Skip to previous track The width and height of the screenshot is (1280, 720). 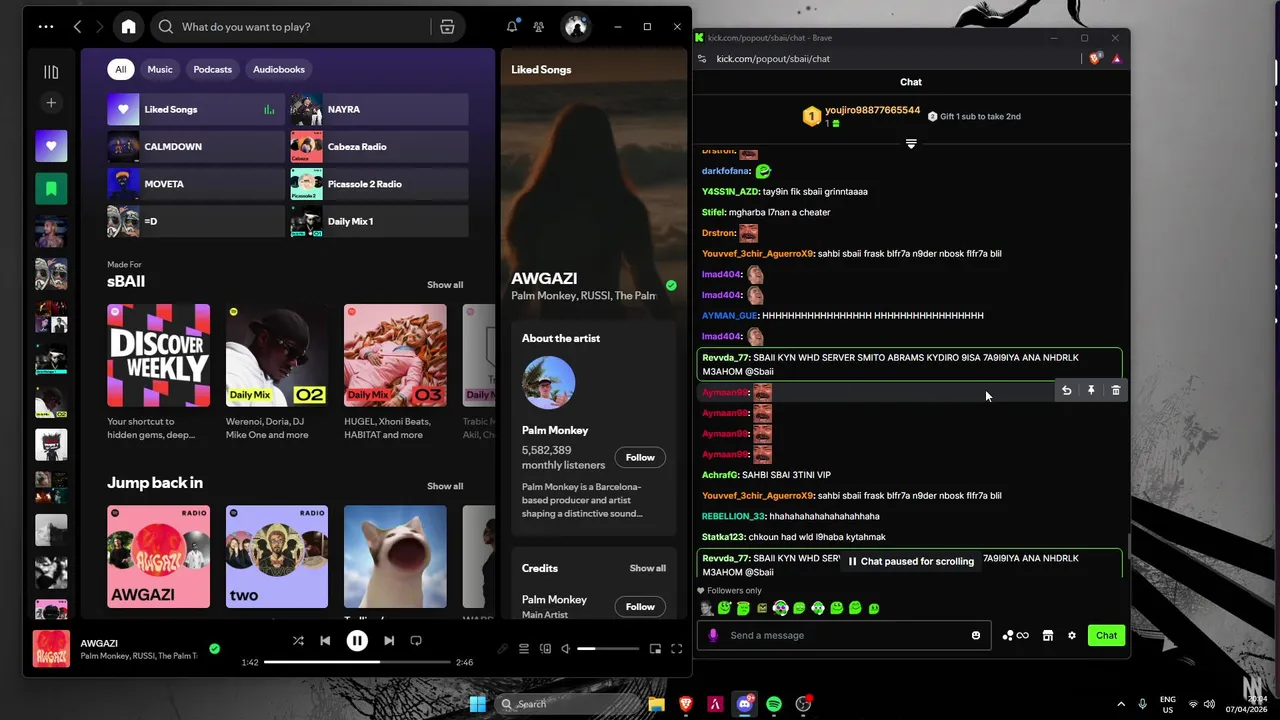click(325, 641)
